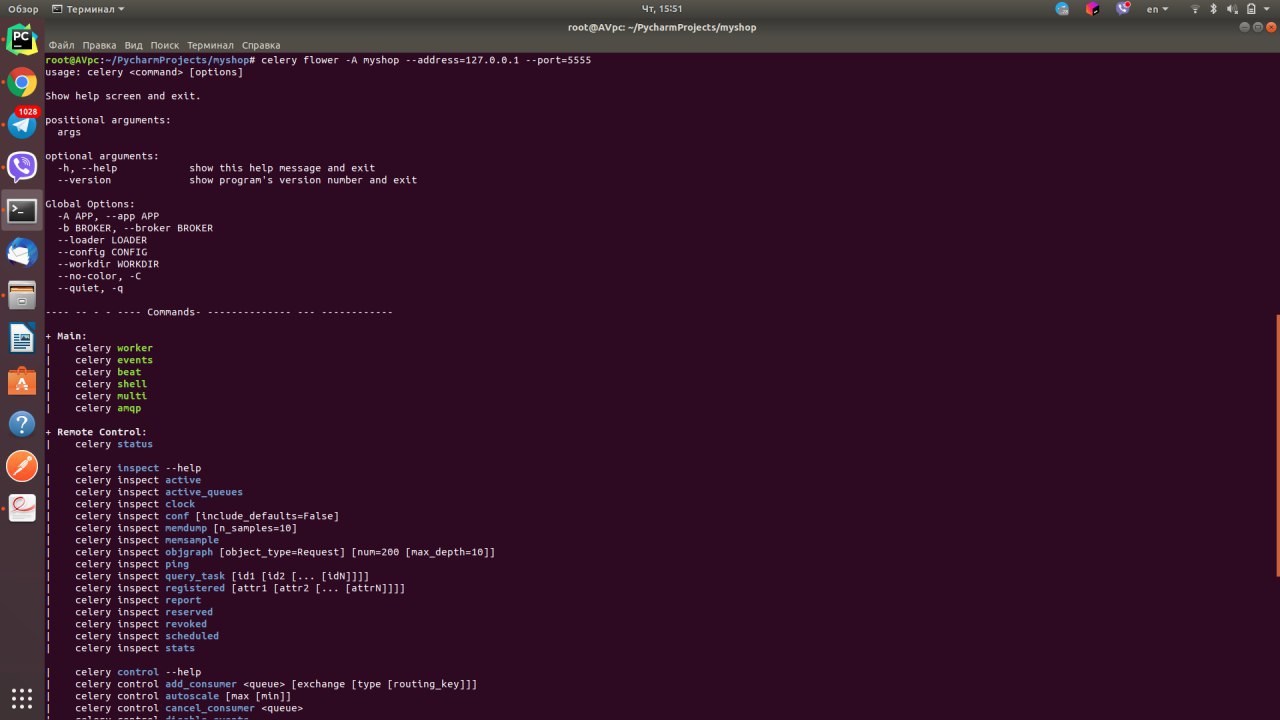Click 'multi' command text
Screen dimensions: 1280x720
(x=132, y=396)
